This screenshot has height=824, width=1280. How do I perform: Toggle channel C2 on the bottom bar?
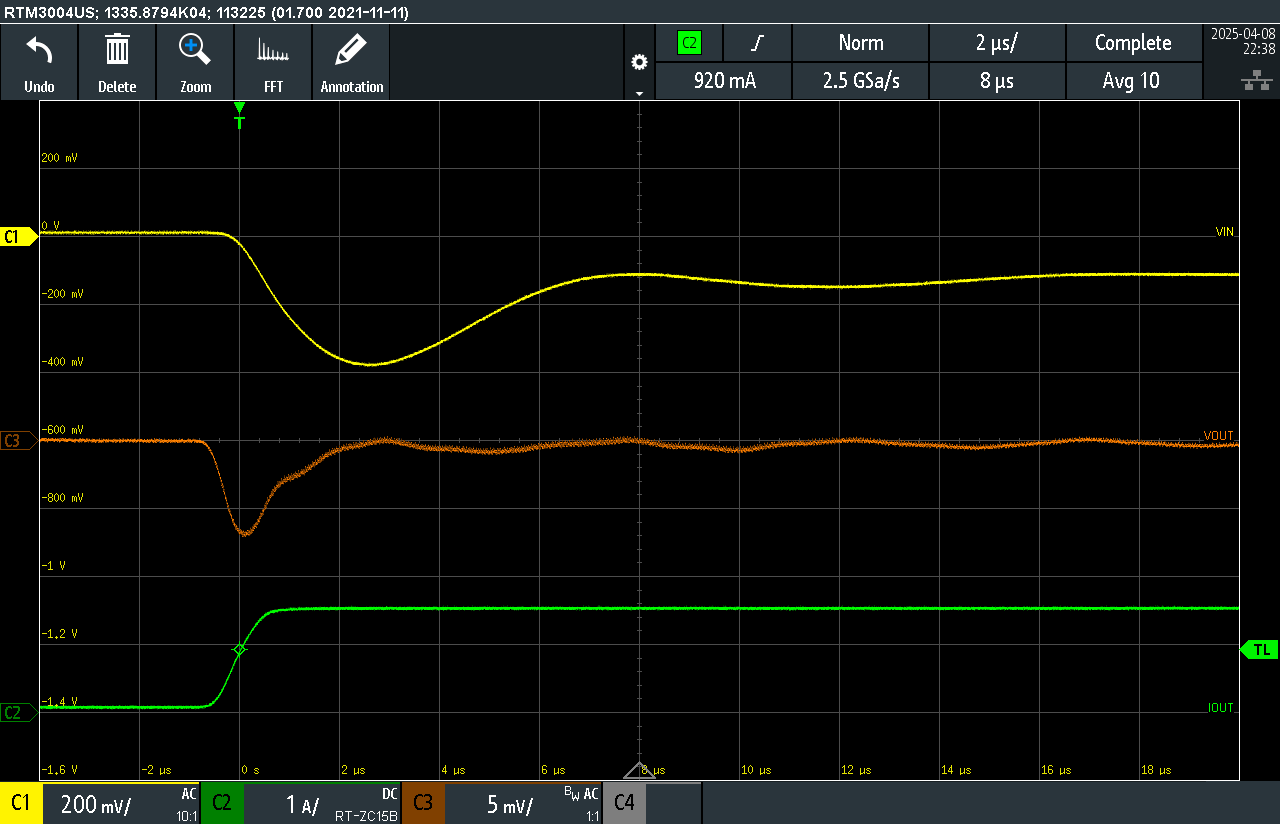222,803
